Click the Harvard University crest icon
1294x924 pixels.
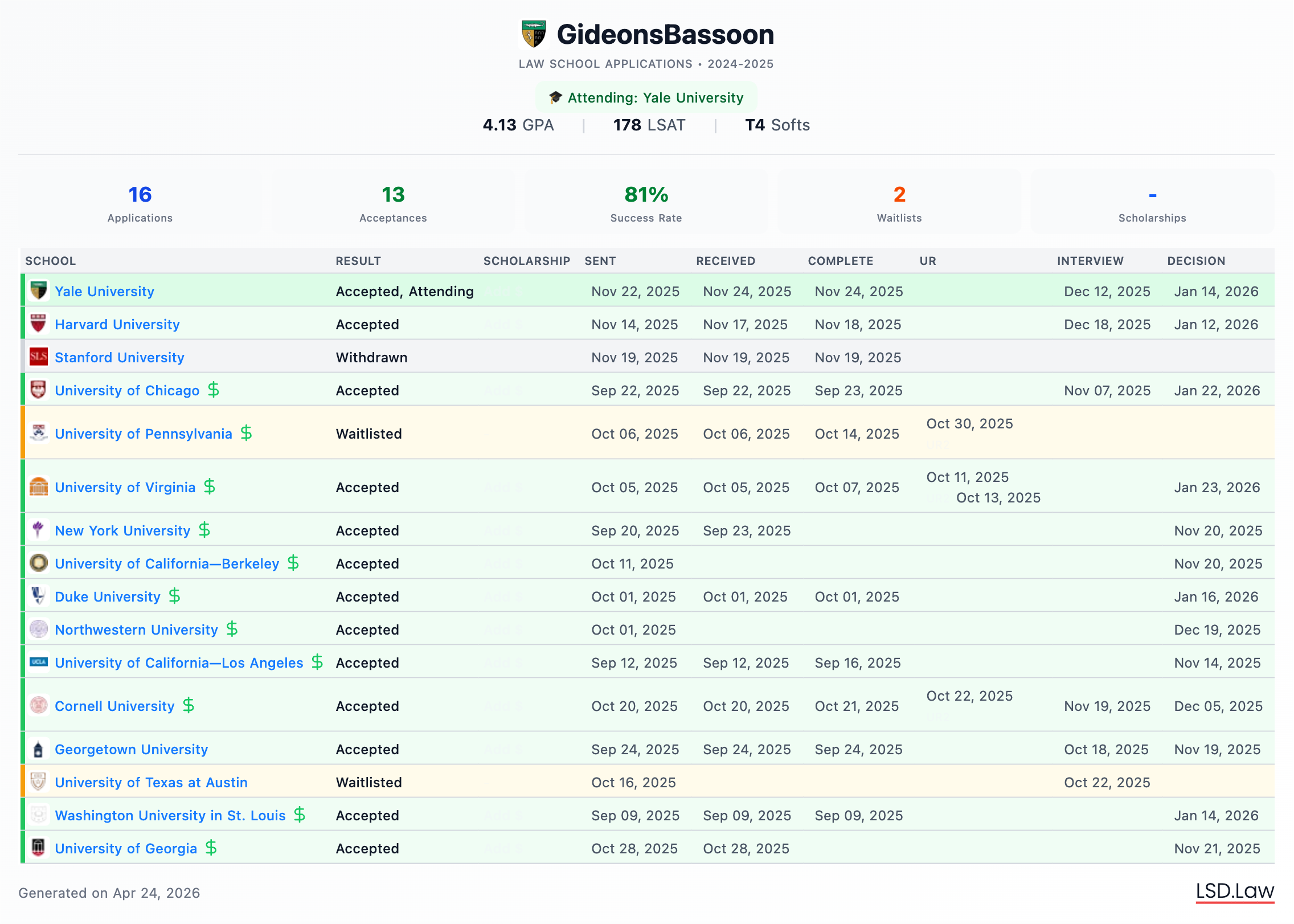coord(38,324)
